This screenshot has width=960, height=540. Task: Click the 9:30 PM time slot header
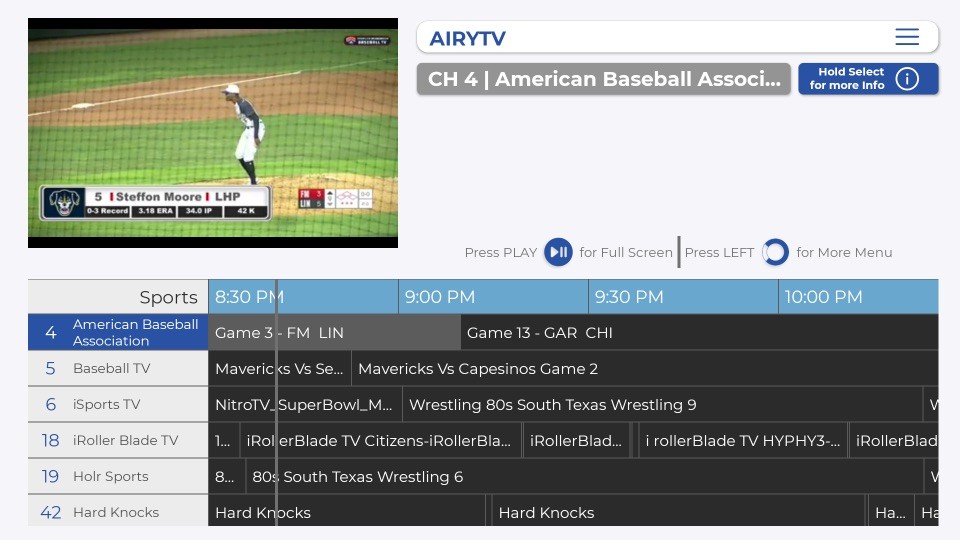[683, 297]
